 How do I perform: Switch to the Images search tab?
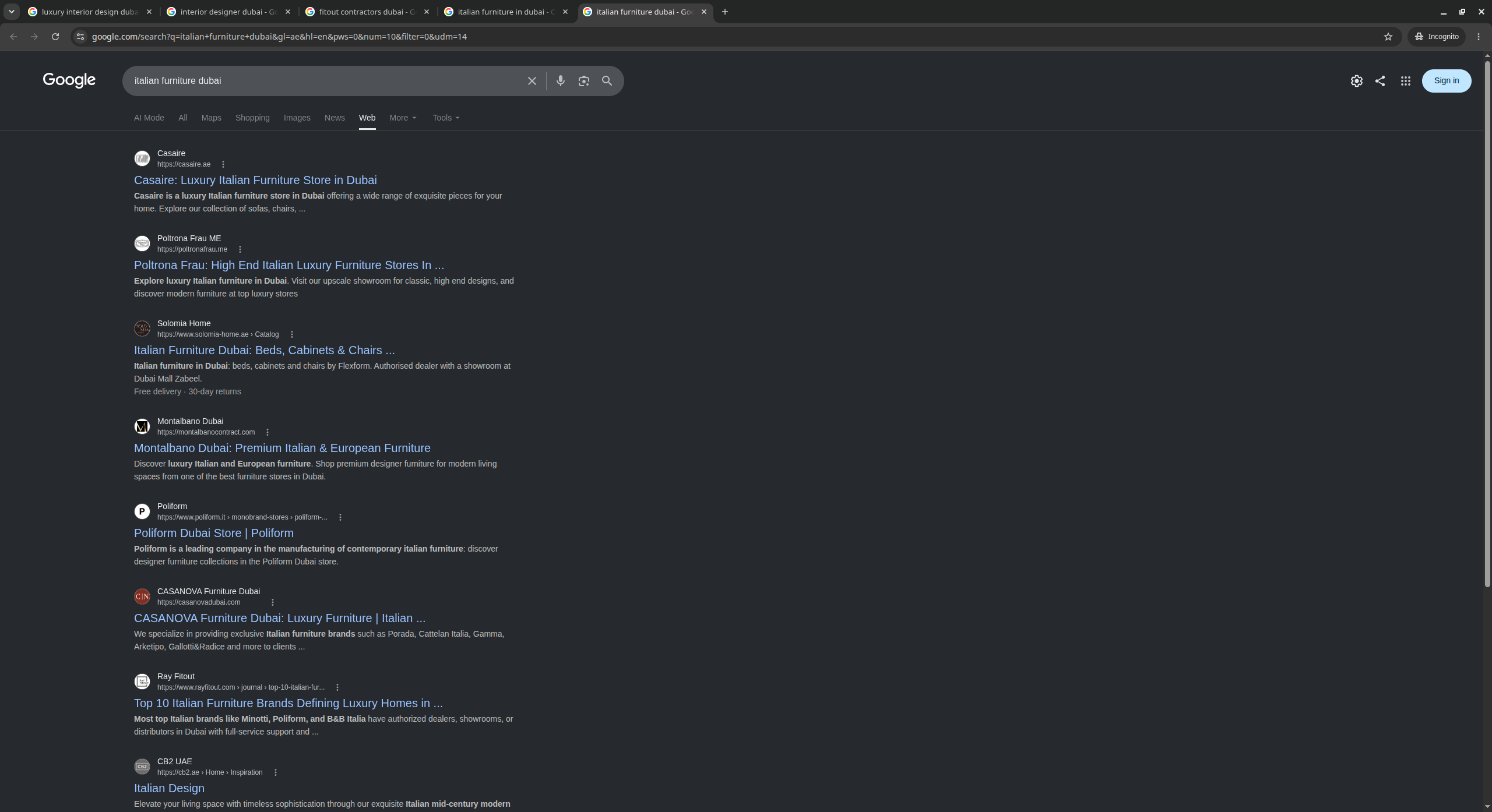[x=297, y=118]
